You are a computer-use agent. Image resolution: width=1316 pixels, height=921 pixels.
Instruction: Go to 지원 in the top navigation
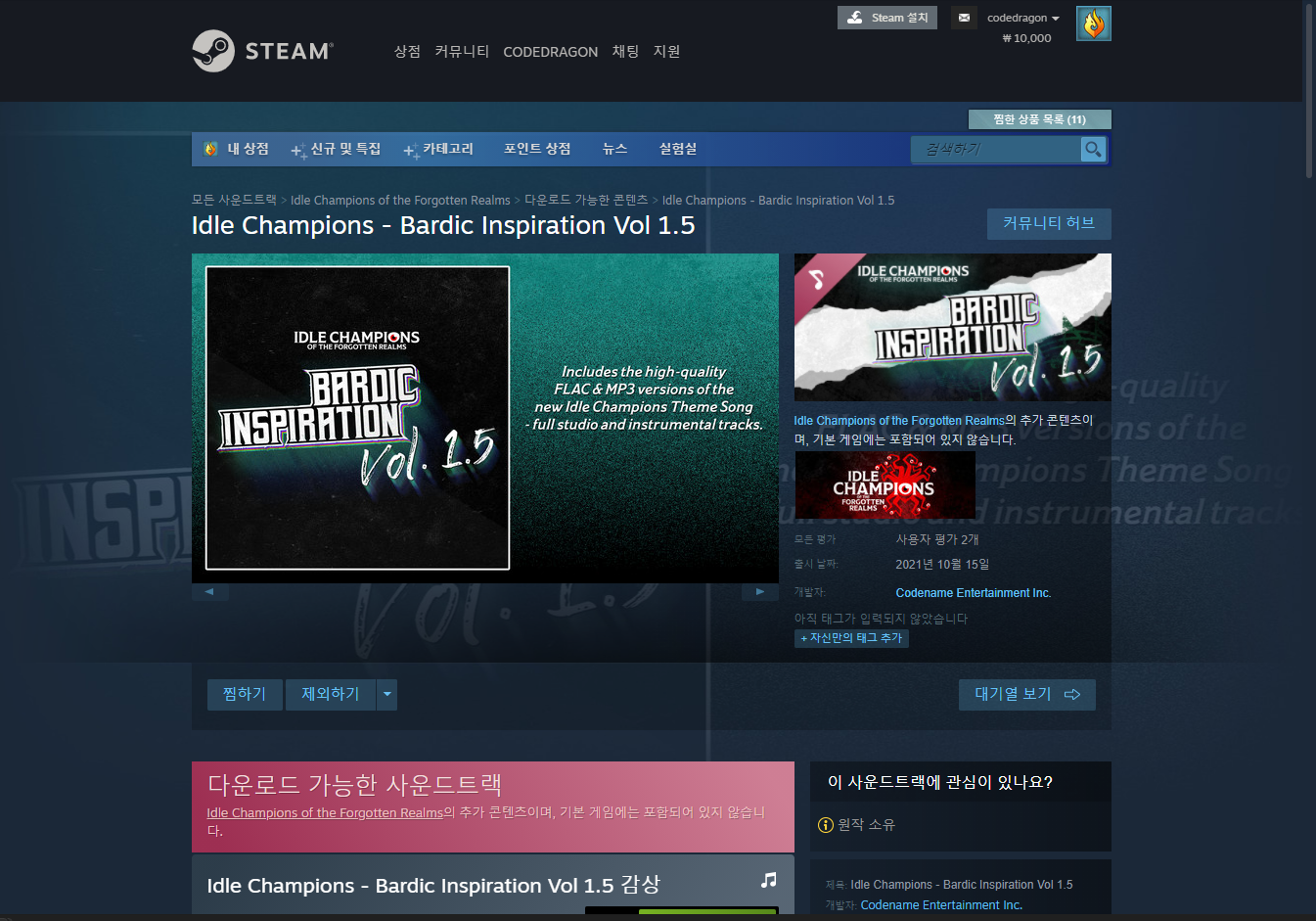point(666,51)
